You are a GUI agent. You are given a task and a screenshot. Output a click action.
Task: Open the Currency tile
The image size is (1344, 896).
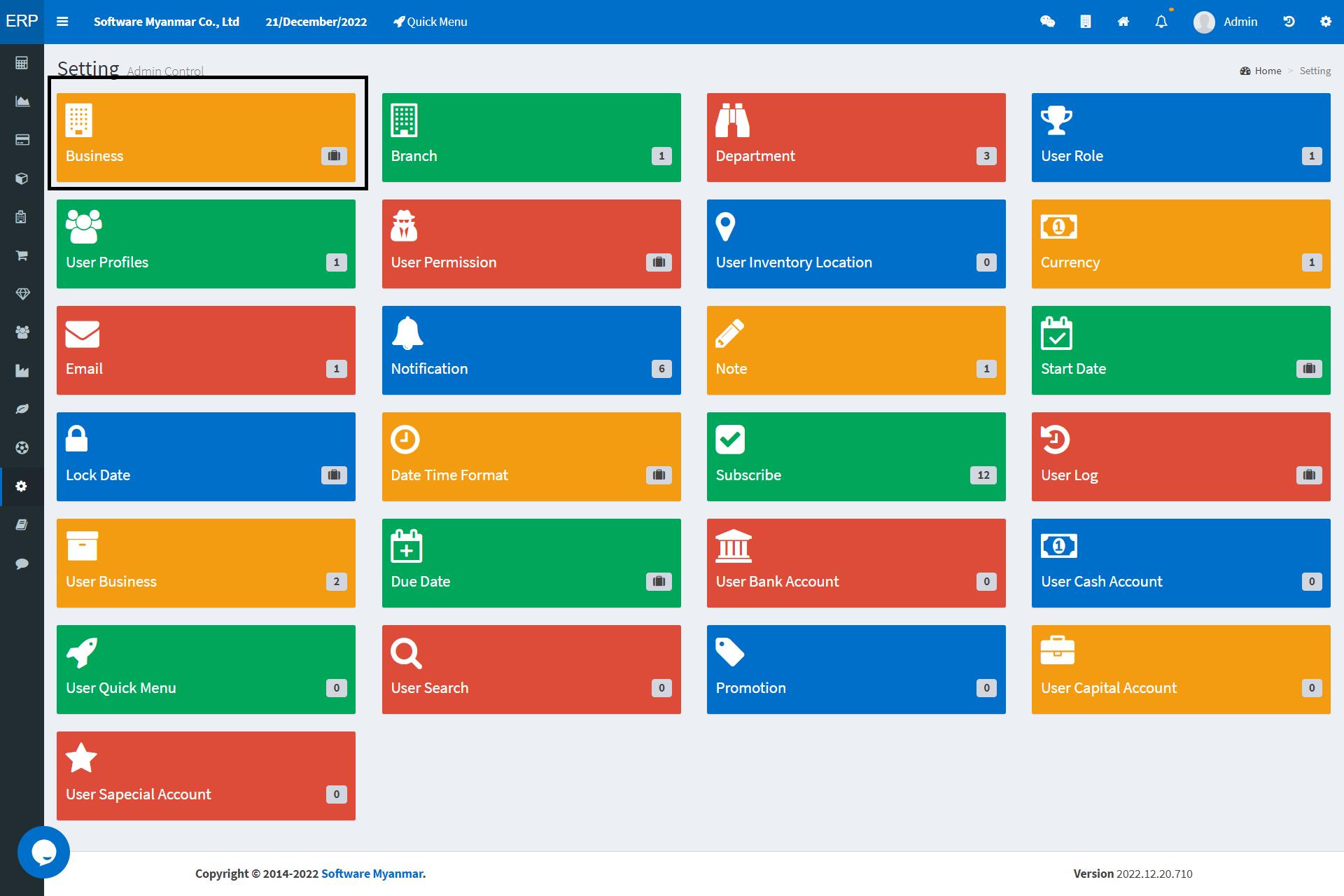[x=1181, y=244]
